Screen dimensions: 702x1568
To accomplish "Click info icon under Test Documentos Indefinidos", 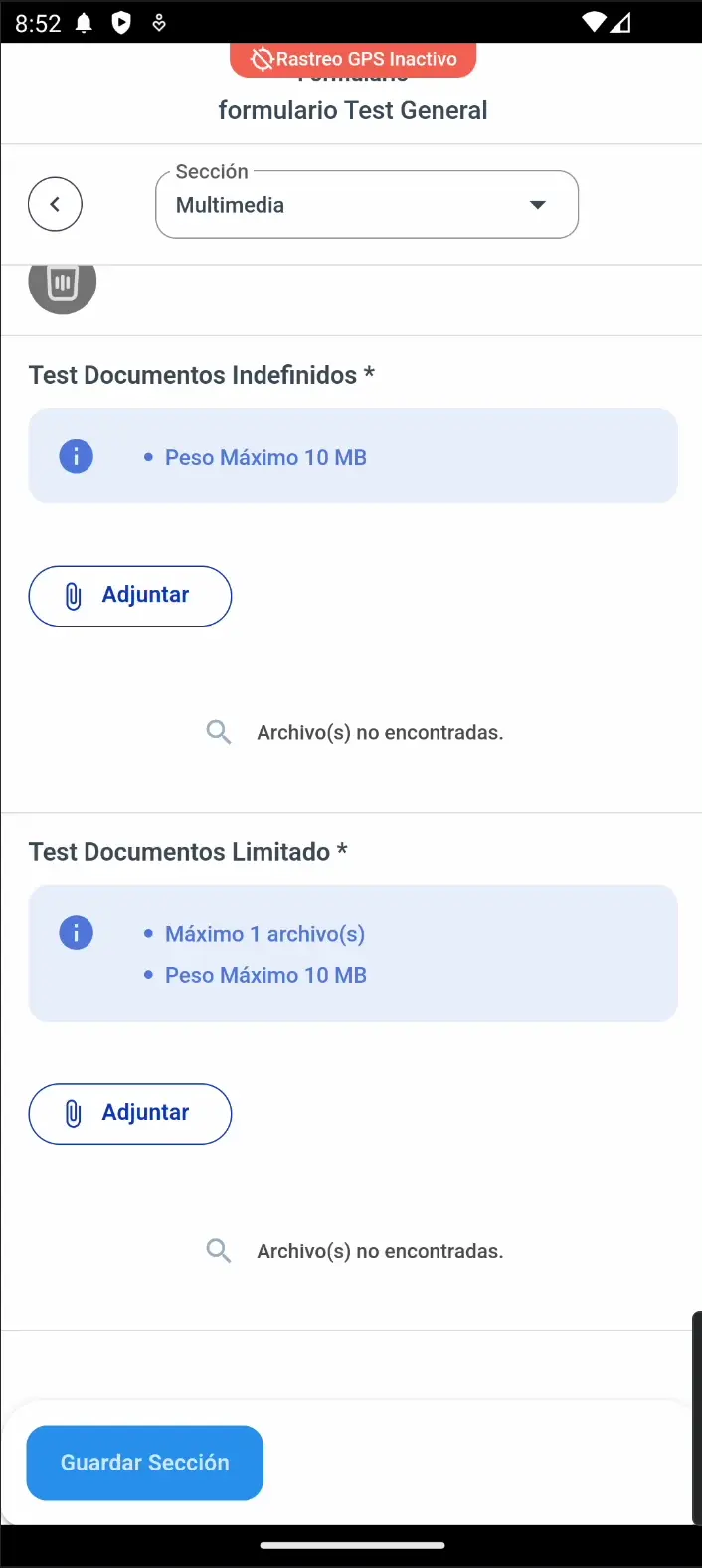I will (x=76, y=456).
